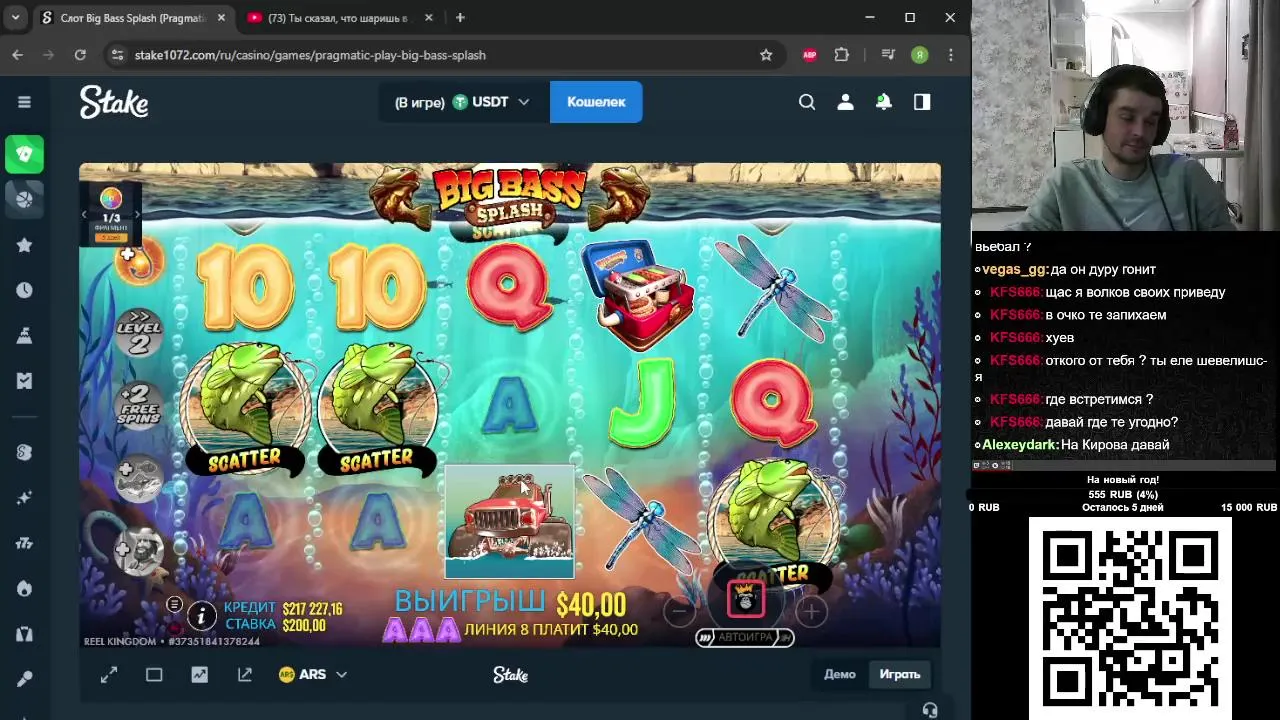1280x720 pixels.
Task: Switch to Демо mode
Action: [x=840, y=674]
